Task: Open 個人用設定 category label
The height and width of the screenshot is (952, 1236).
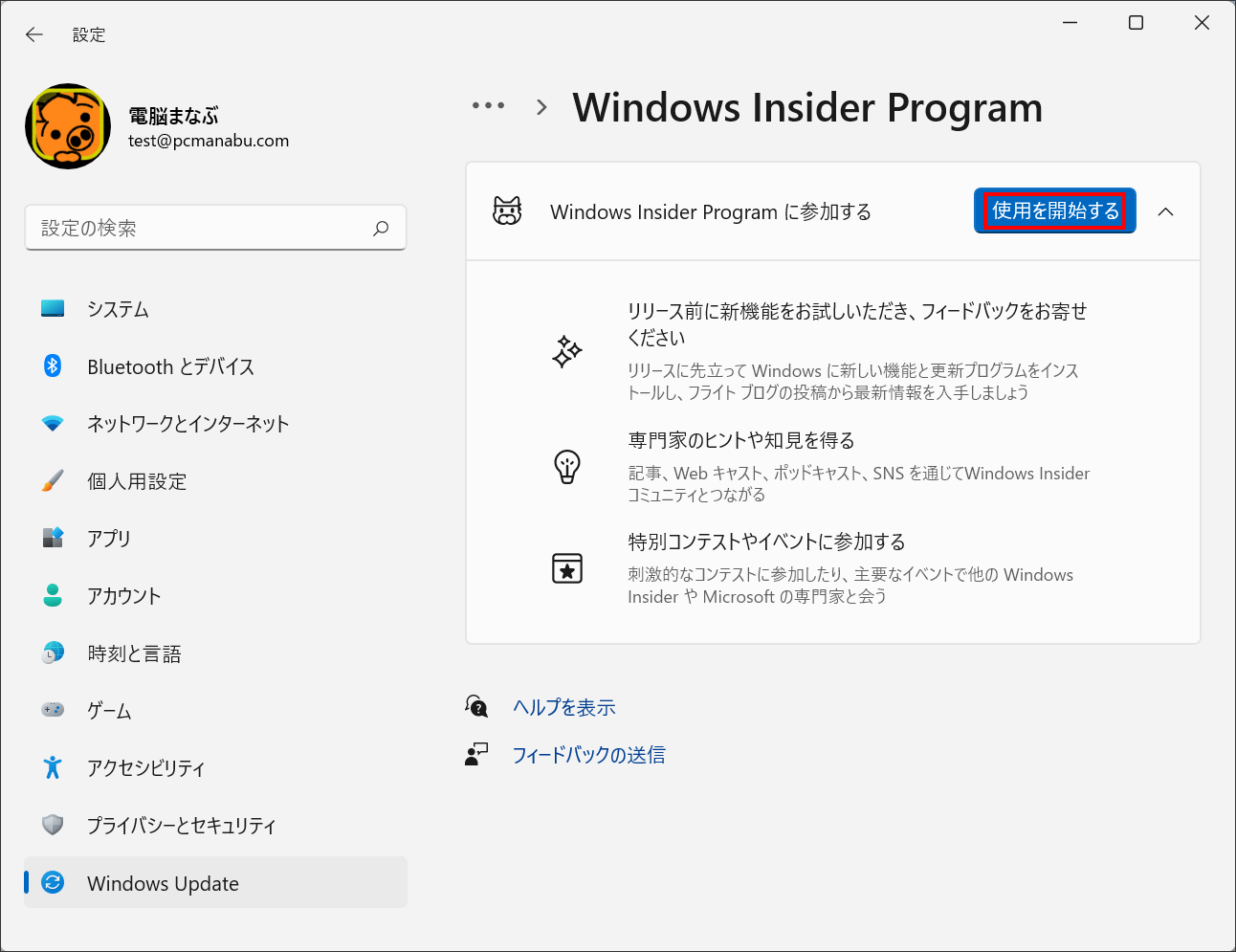Action: [137, 481]
